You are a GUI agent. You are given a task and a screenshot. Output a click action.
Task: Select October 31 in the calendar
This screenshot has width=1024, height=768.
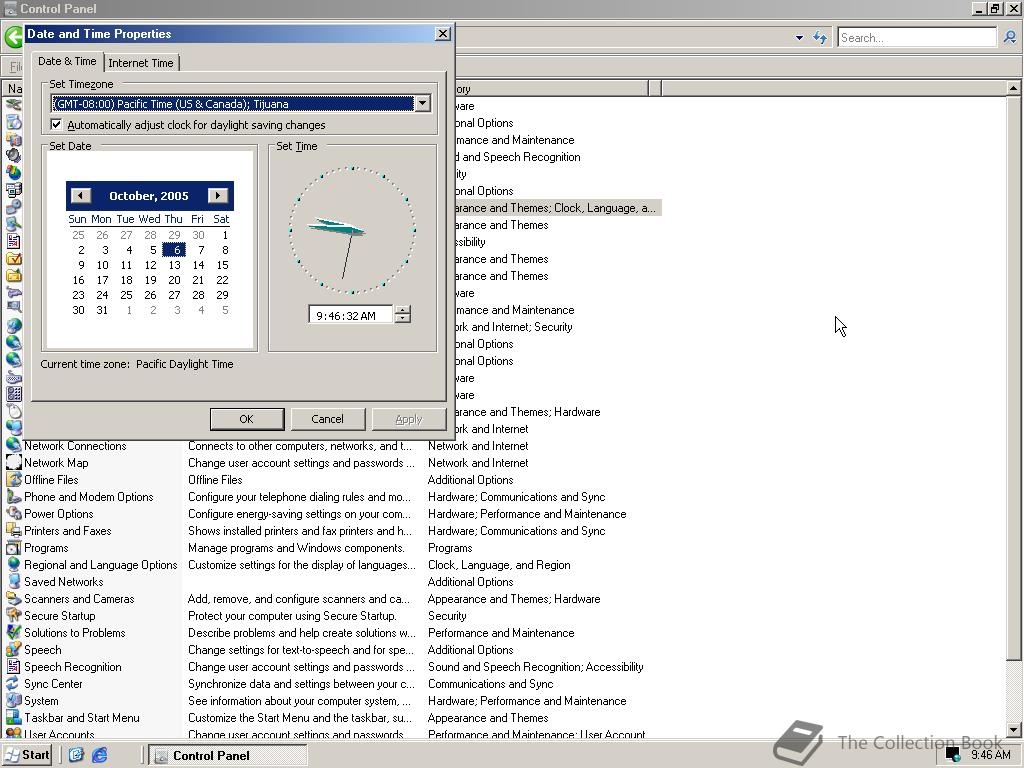pyautogui.click(x=103, y=310)
